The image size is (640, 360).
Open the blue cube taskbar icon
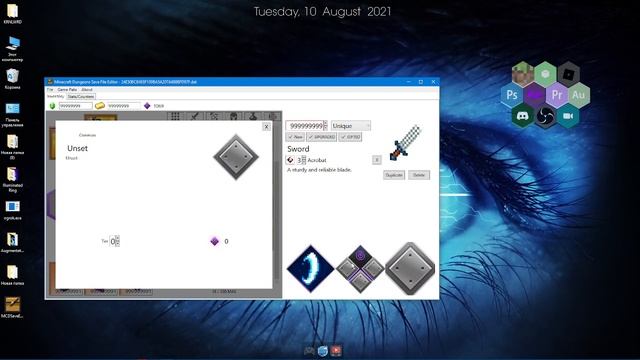click(323, 350)
